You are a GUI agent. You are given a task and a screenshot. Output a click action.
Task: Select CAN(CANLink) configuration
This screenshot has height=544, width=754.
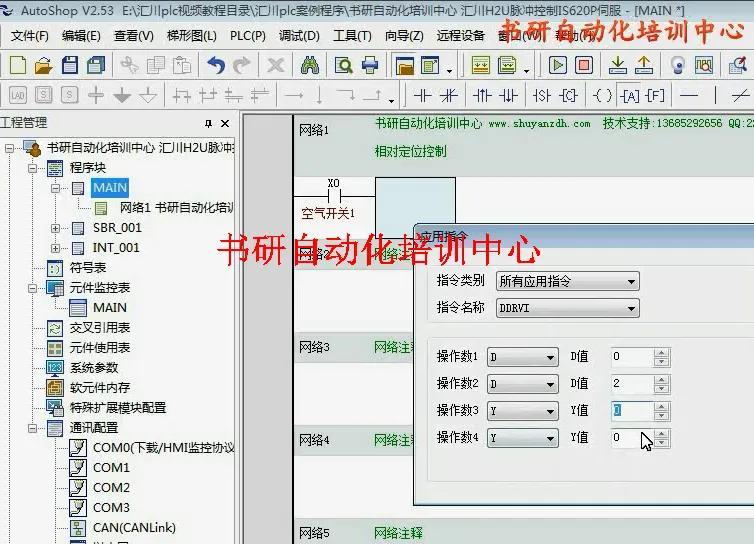pyautogui.click(x=134, y=528)
